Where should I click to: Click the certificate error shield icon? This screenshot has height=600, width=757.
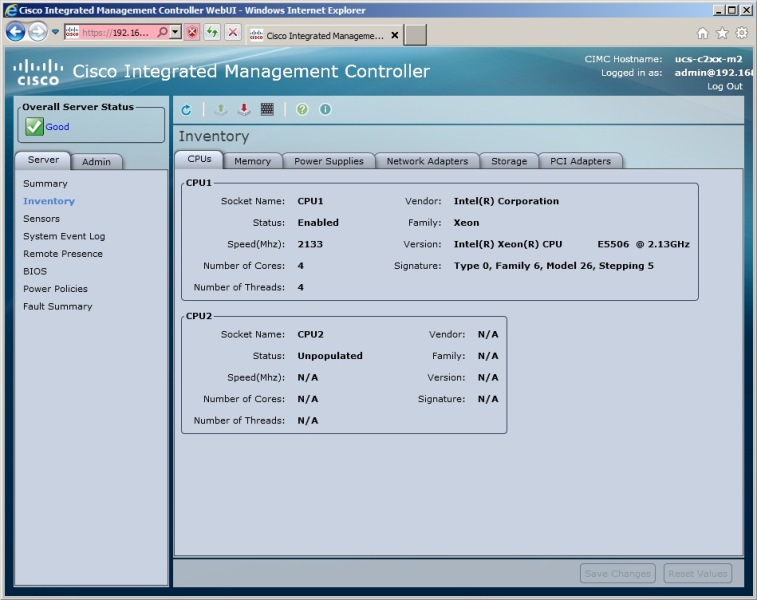click(192, 32)
